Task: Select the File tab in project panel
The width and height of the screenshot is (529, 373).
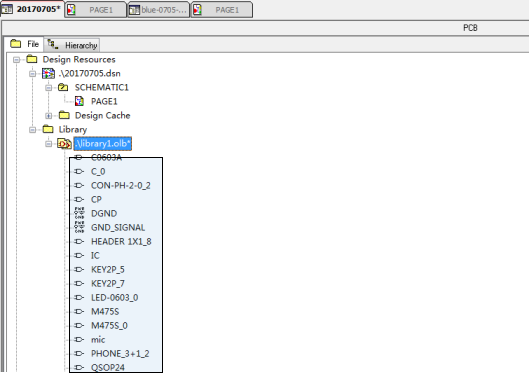Action: click(24, 44)
